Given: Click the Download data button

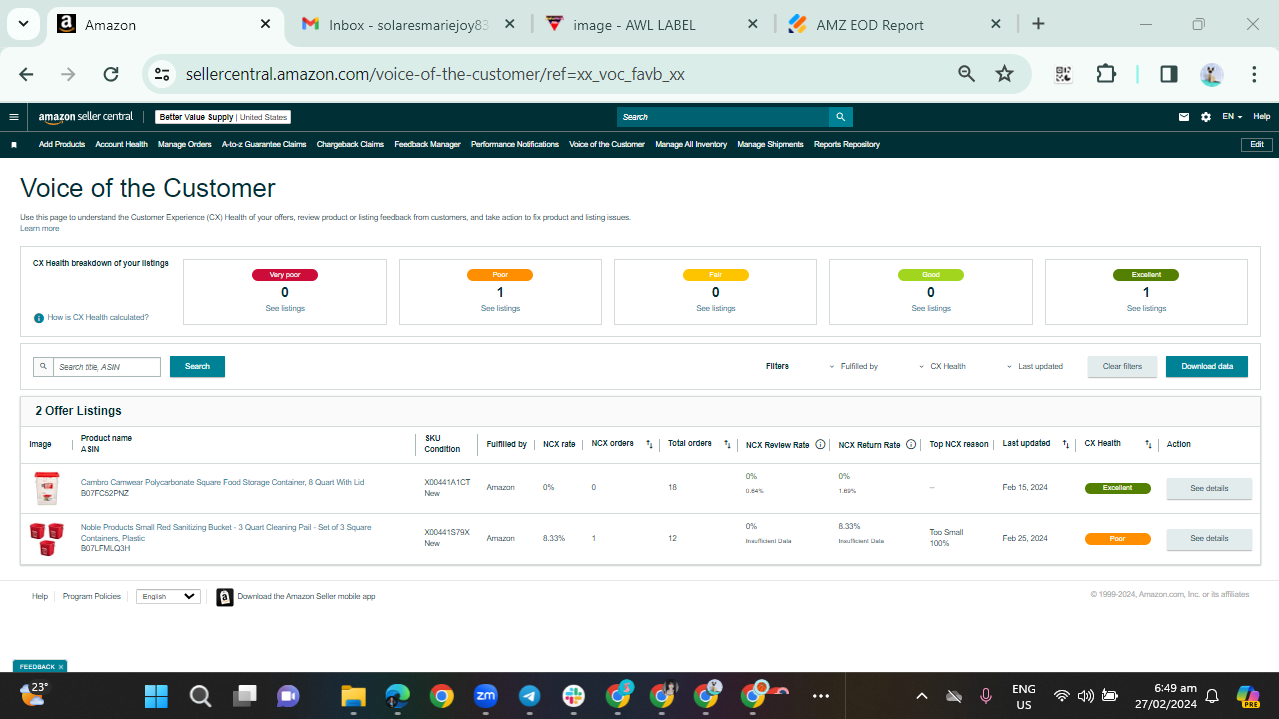Looking at the screenshot, I should (x=1207, y=367).
